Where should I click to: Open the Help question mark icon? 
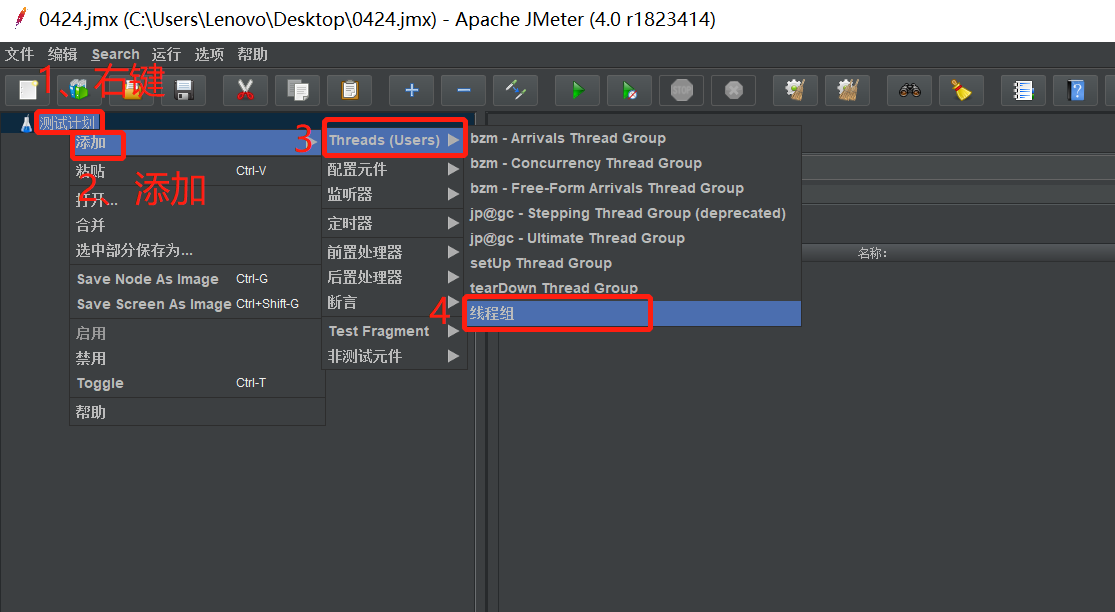(x=1075, y=90)
